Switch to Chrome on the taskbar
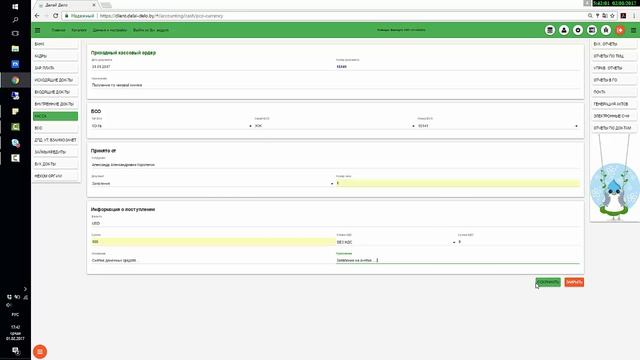The height and width of the screenshot is (360, 640). tap(15, 80)
